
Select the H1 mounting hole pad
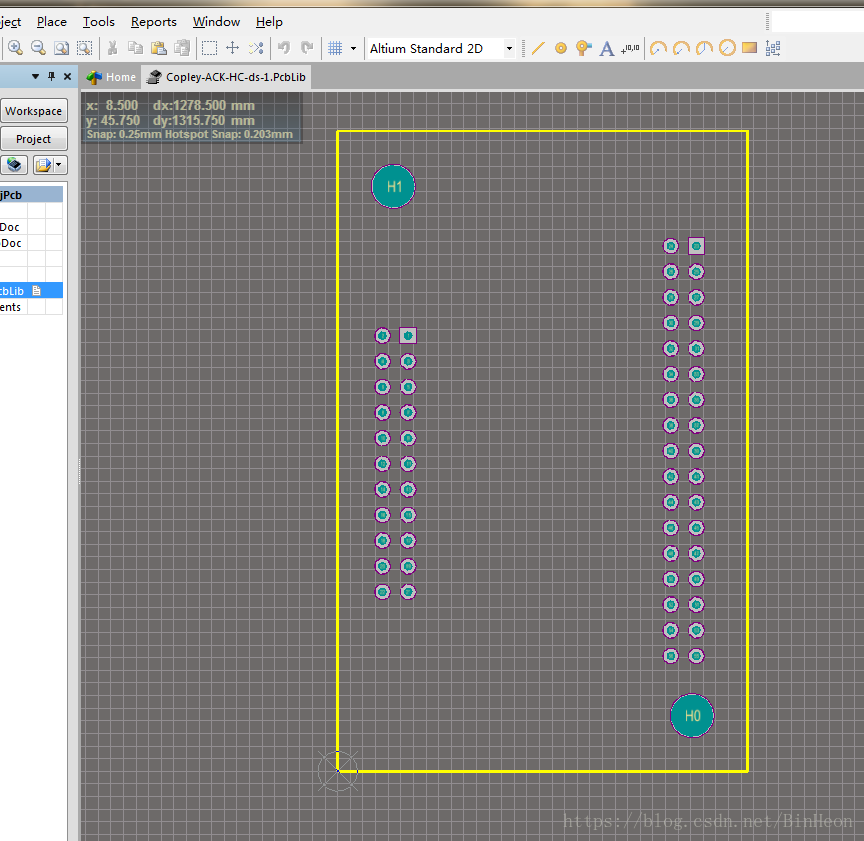(x=393, y=187)
